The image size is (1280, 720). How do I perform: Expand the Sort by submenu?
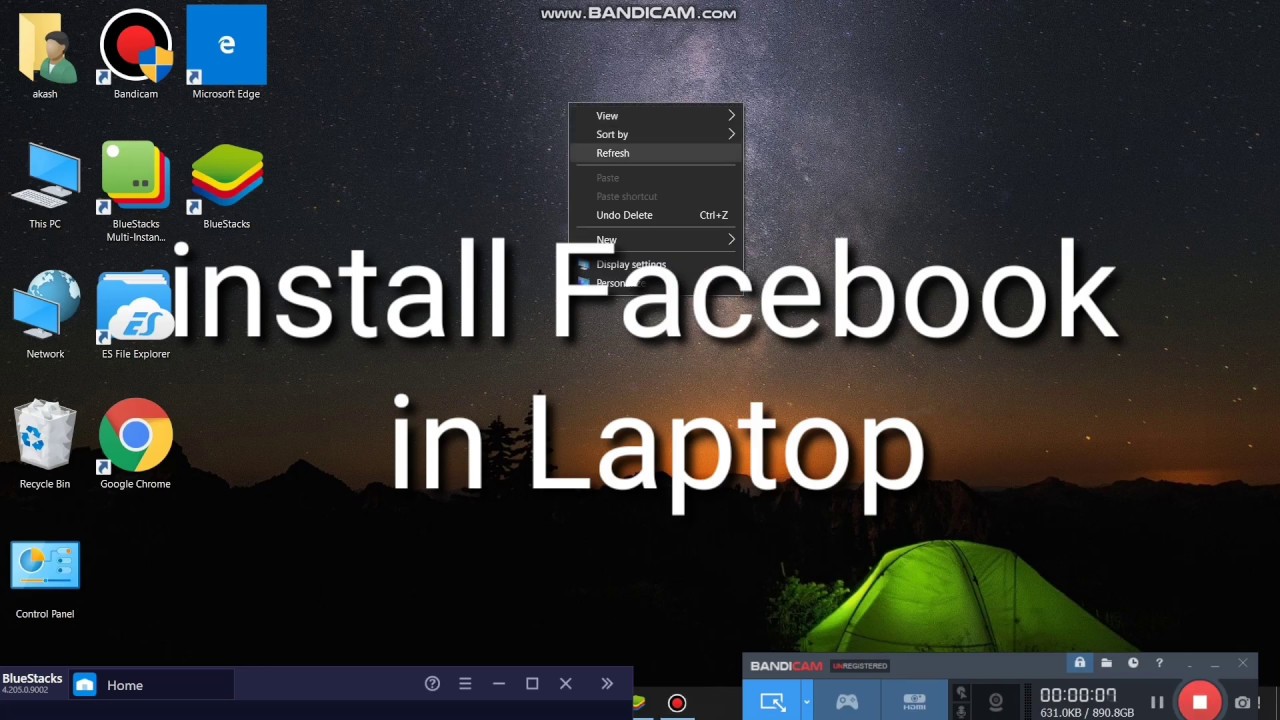click(655, 134)
